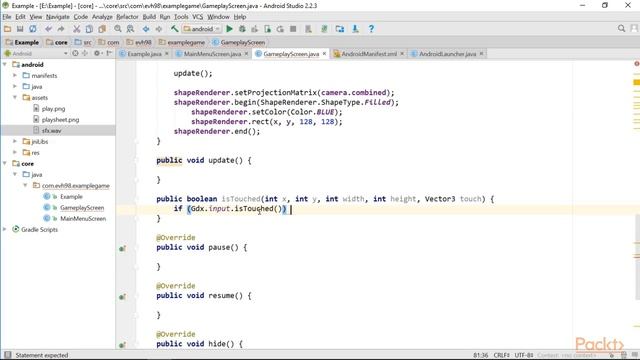This screenshot has height=360, width=640.
Task: Click the Scroll from Source target icon
Action: [x=75, y=53]
